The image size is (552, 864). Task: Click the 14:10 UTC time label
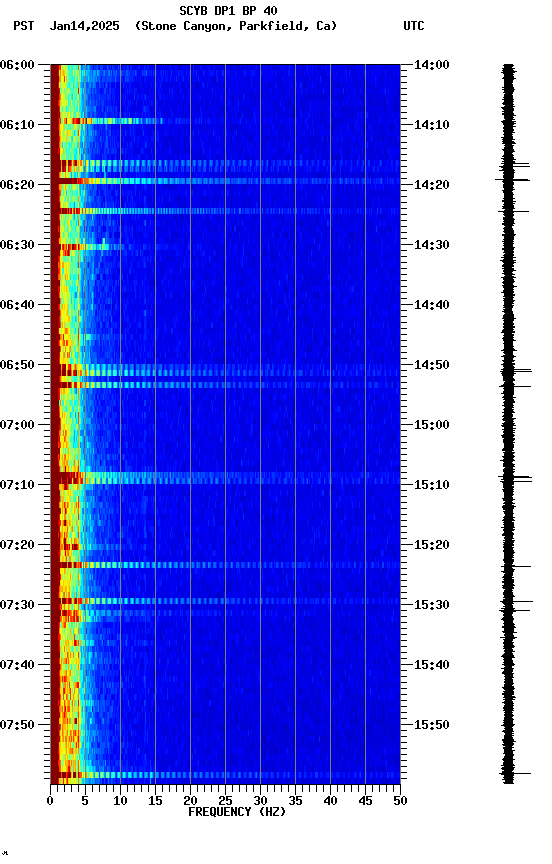[x=432, y=125]
